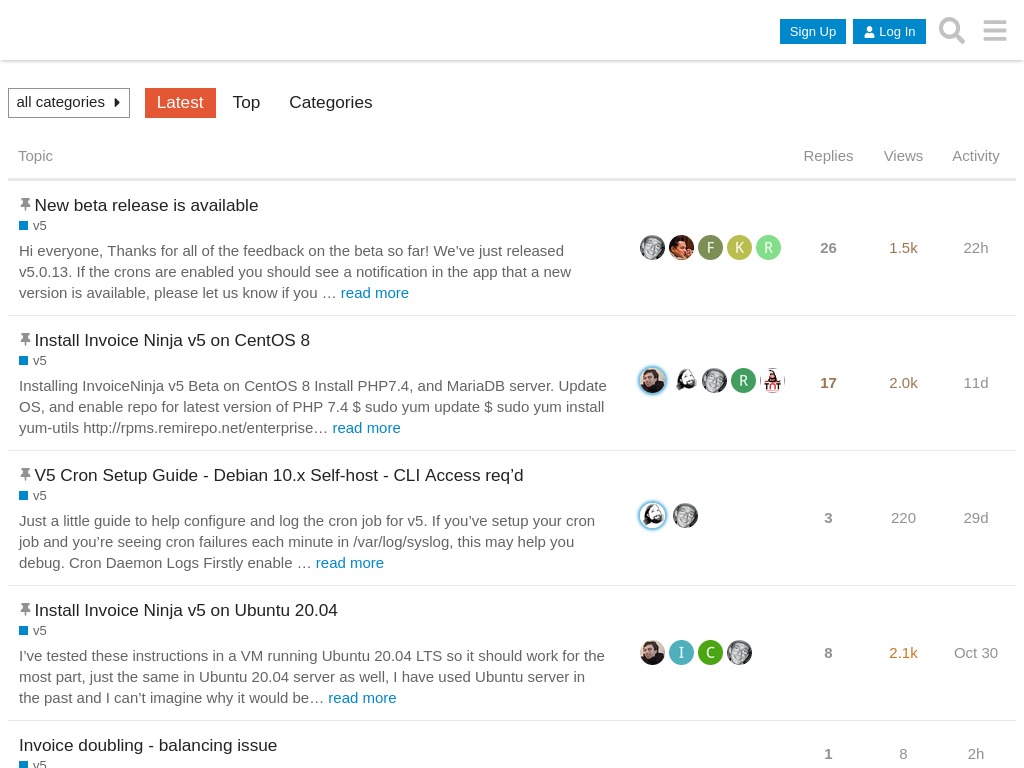Click the 1.5k views value
The image size is (1024, 768).
(903, 248)
